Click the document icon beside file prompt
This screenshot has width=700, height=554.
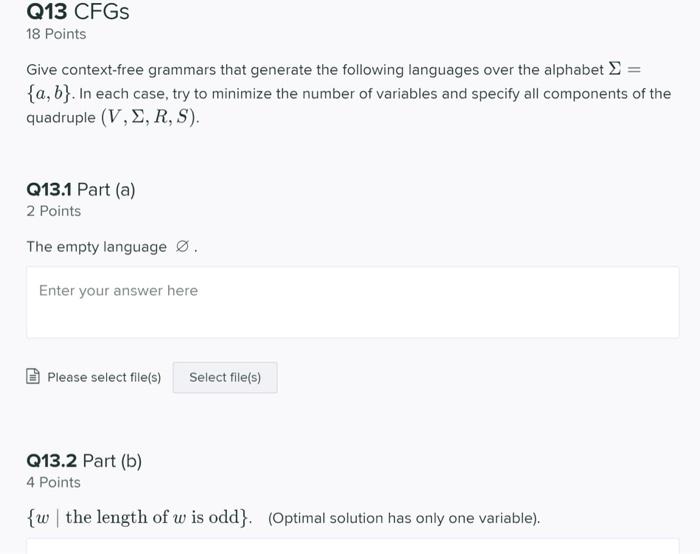(x=33, y=377)
